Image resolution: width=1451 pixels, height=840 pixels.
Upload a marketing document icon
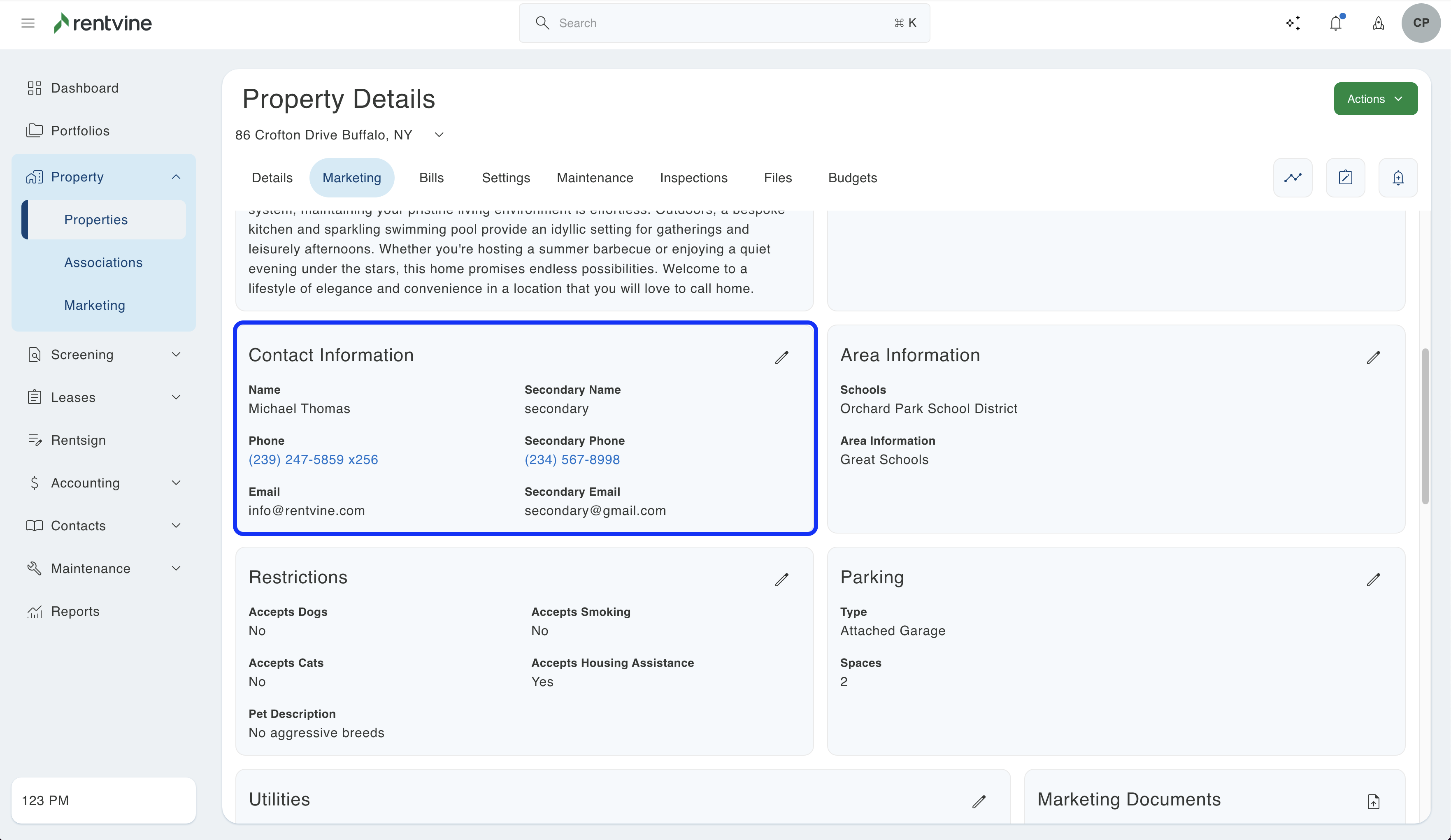pos(1373,801)
